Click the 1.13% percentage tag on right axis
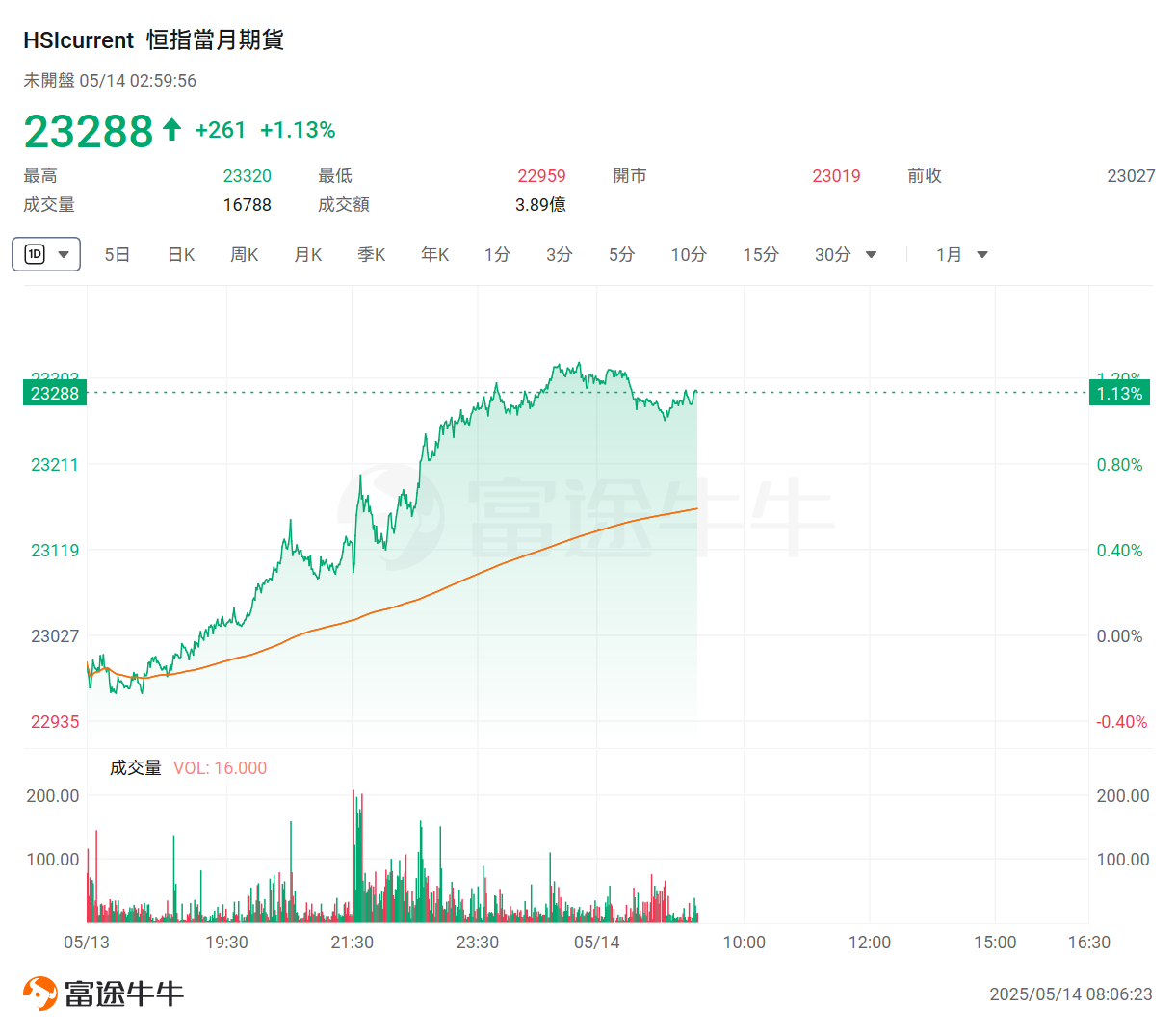1176x1033 pixels. (1119, 394)
